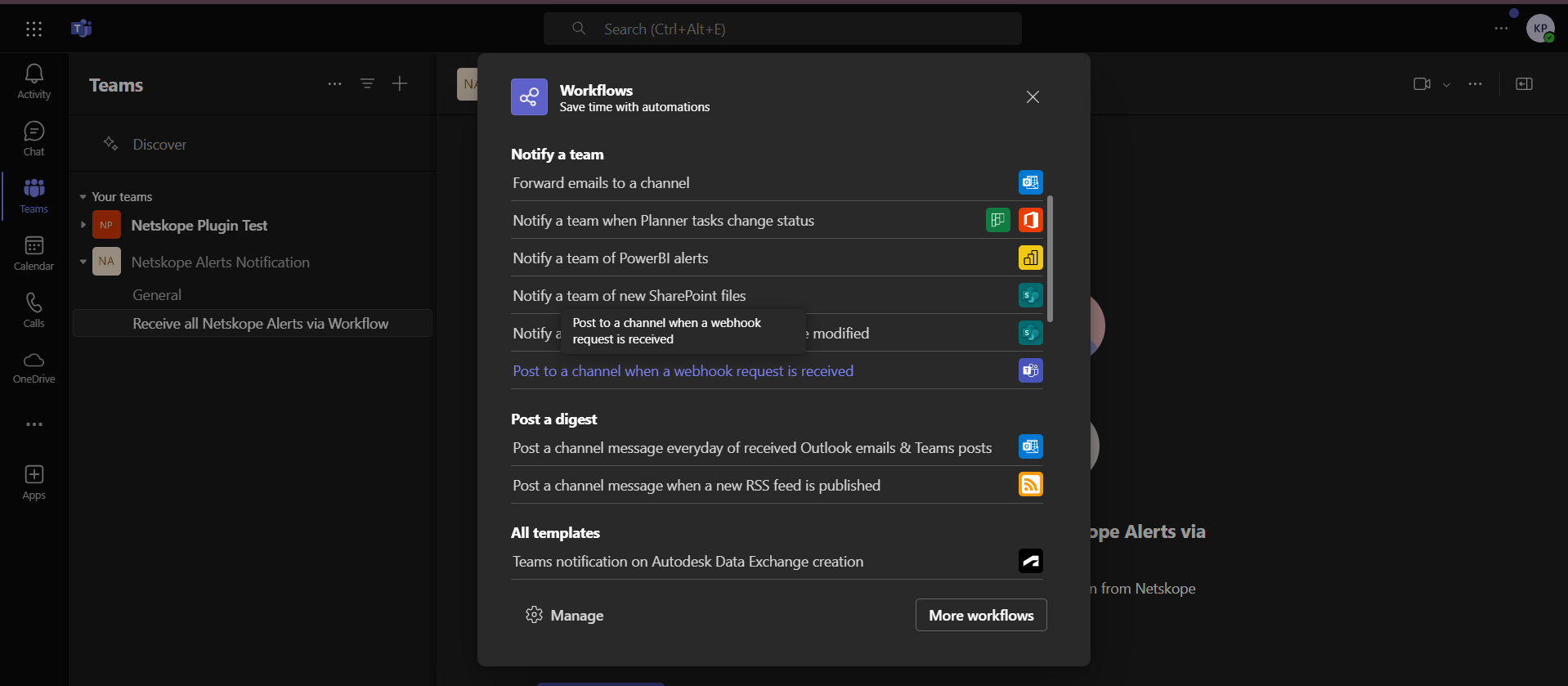Open the Netskope Plugin Test team
The width and height of the screenshot is (1568, 686).
pos(199,226)
